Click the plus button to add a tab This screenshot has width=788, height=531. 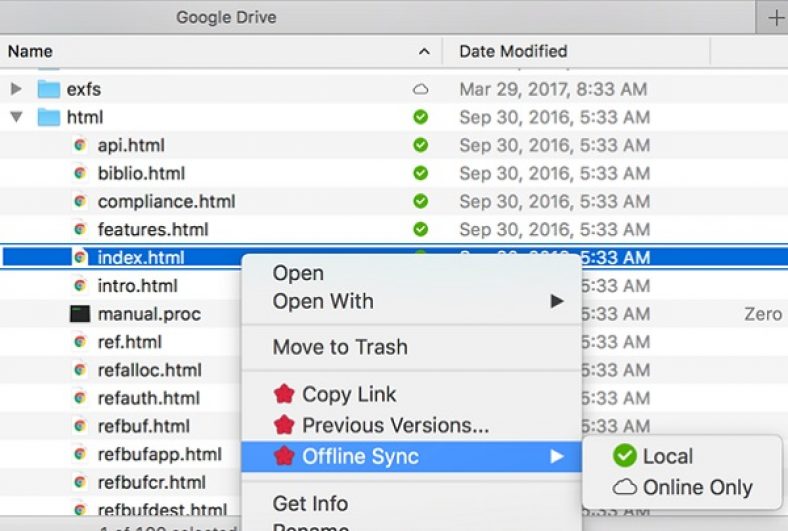775,17
